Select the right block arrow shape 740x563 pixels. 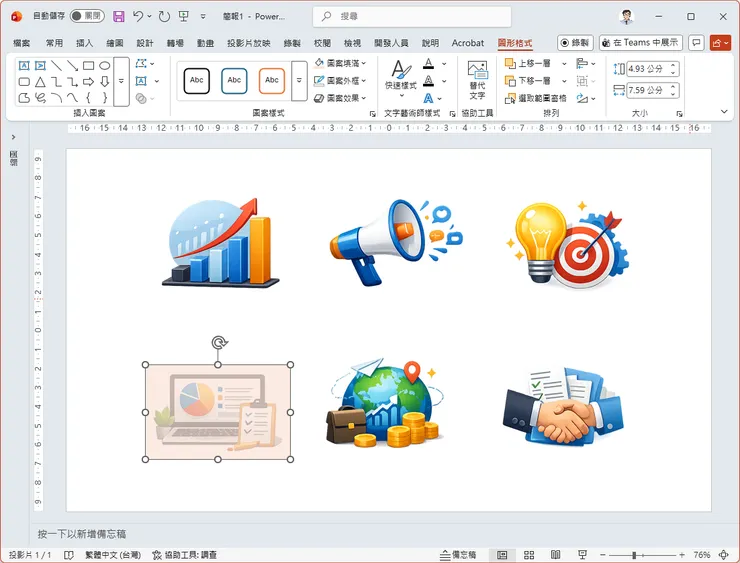(x=88, y=82)
